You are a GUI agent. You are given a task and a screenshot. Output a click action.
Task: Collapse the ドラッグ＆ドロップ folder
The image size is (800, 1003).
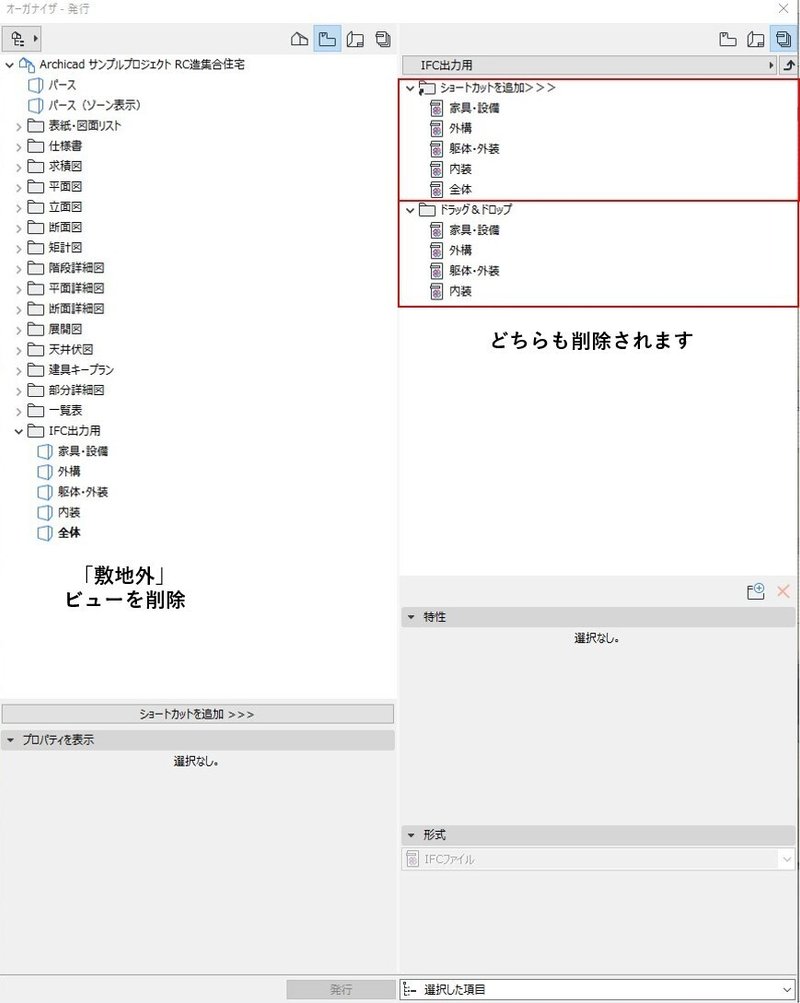click(x=411, y=210)
